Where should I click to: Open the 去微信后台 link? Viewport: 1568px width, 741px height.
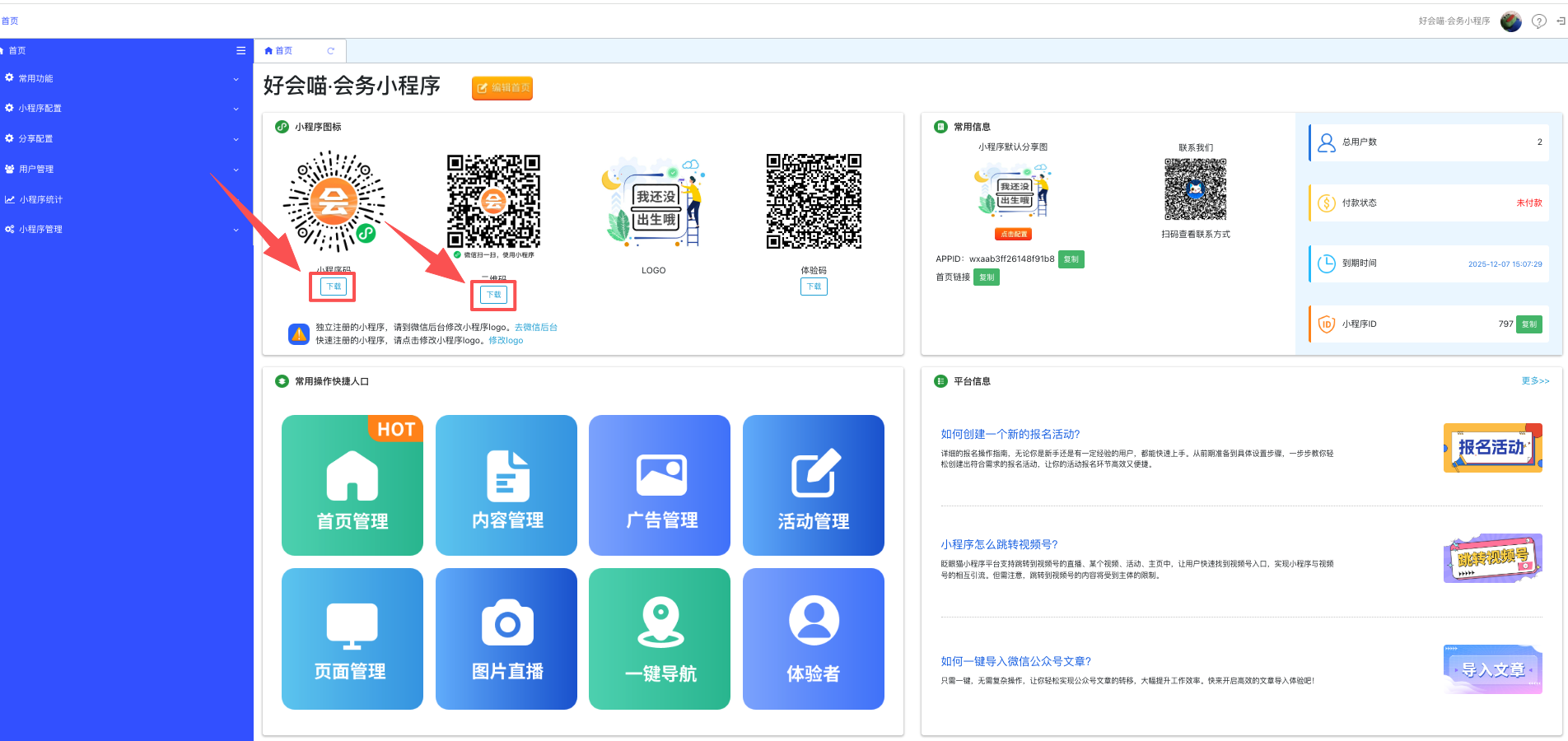click(535, 328)
